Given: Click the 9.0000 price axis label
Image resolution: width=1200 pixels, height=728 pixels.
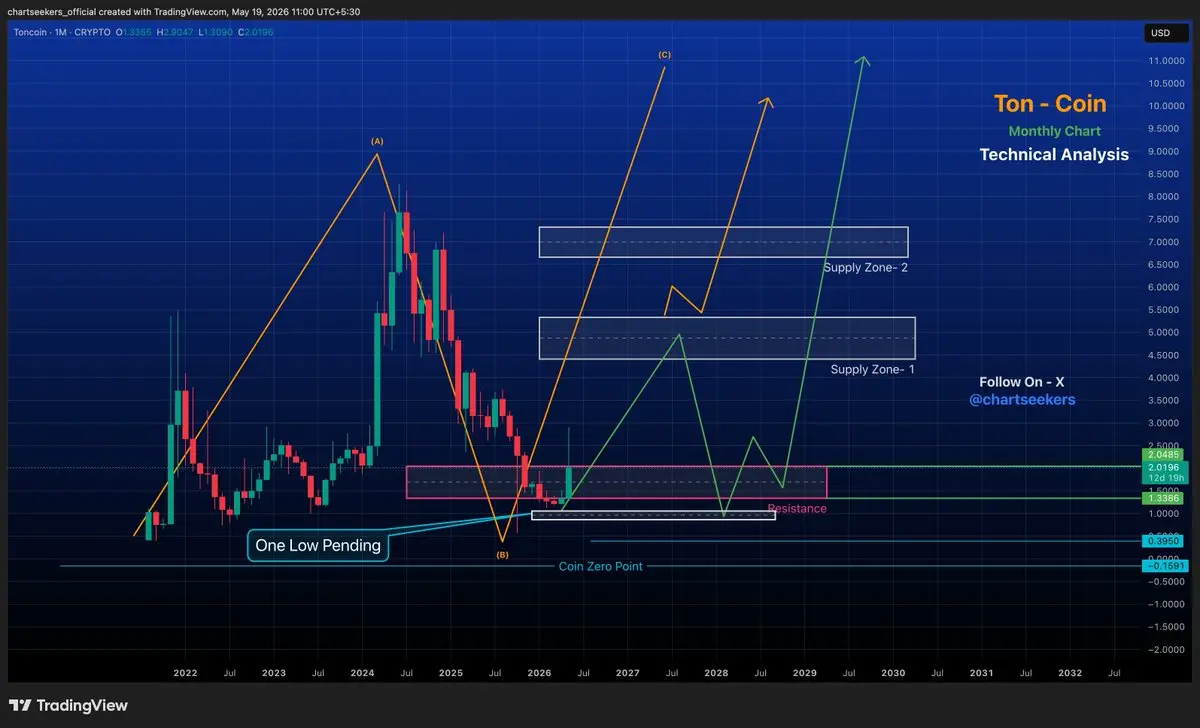Looking at the screenshot, I should (1162, 152).
